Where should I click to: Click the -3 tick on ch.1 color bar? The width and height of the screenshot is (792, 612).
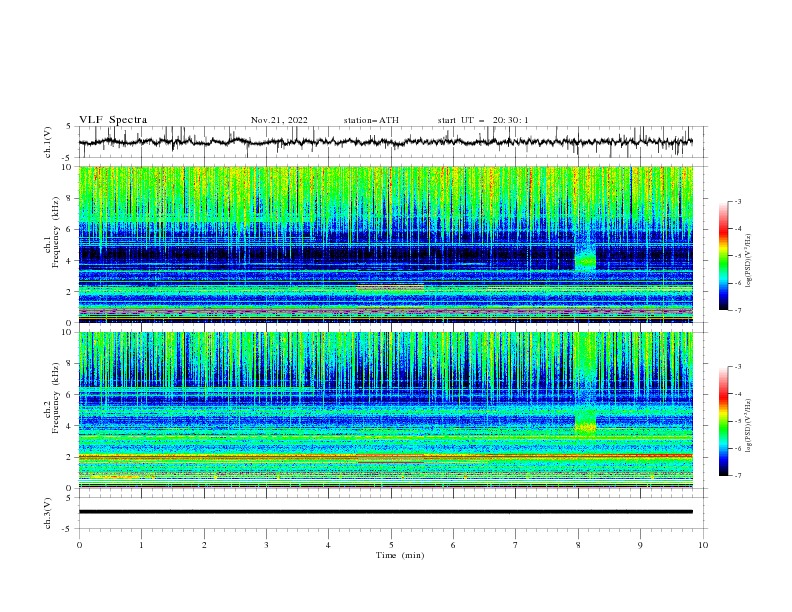pyautogui.click(x=737, y=201)
